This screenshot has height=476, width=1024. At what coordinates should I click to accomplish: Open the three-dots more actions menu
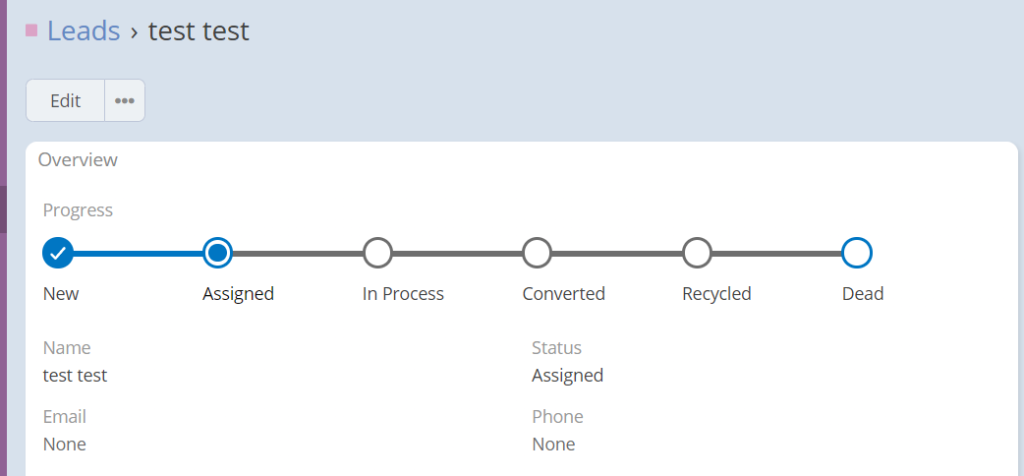pos(125,101)
